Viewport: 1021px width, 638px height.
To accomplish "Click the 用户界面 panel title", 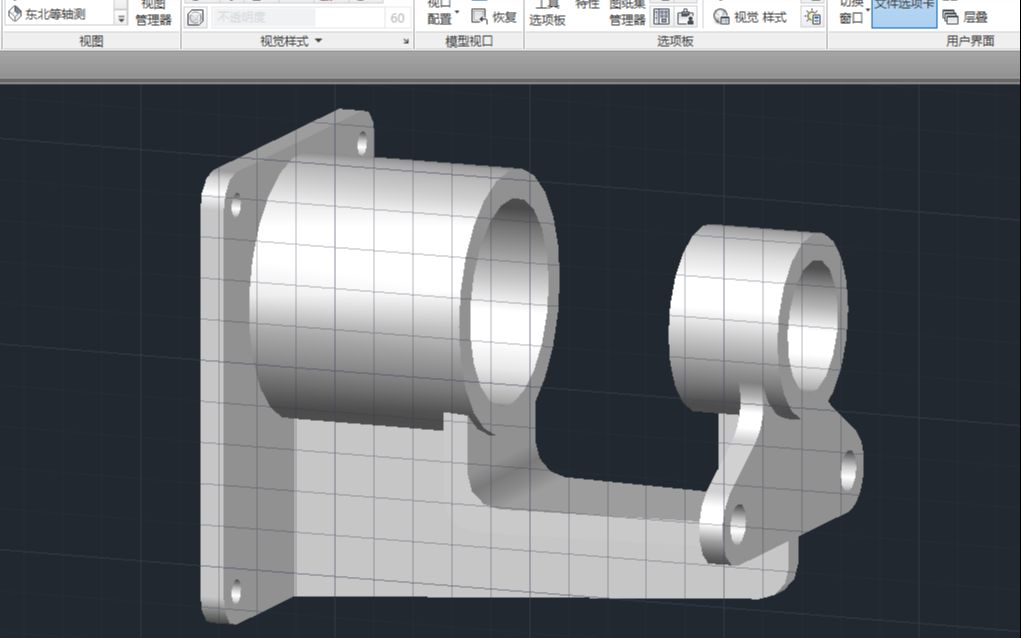I will [x=968, y=41].
